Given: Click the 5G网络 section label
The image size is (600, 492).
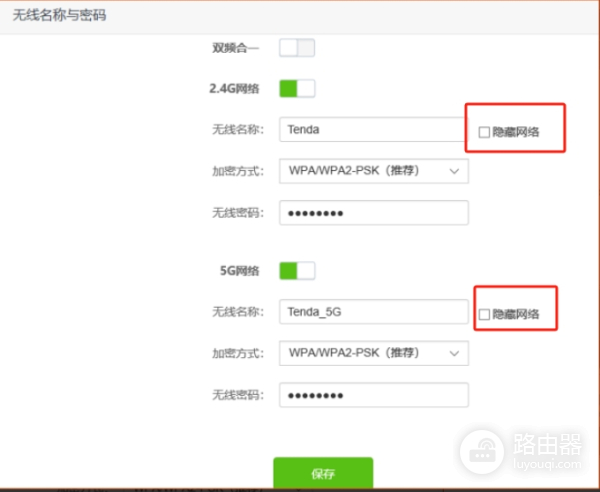Looking at the screenshot, I should 241,270.
